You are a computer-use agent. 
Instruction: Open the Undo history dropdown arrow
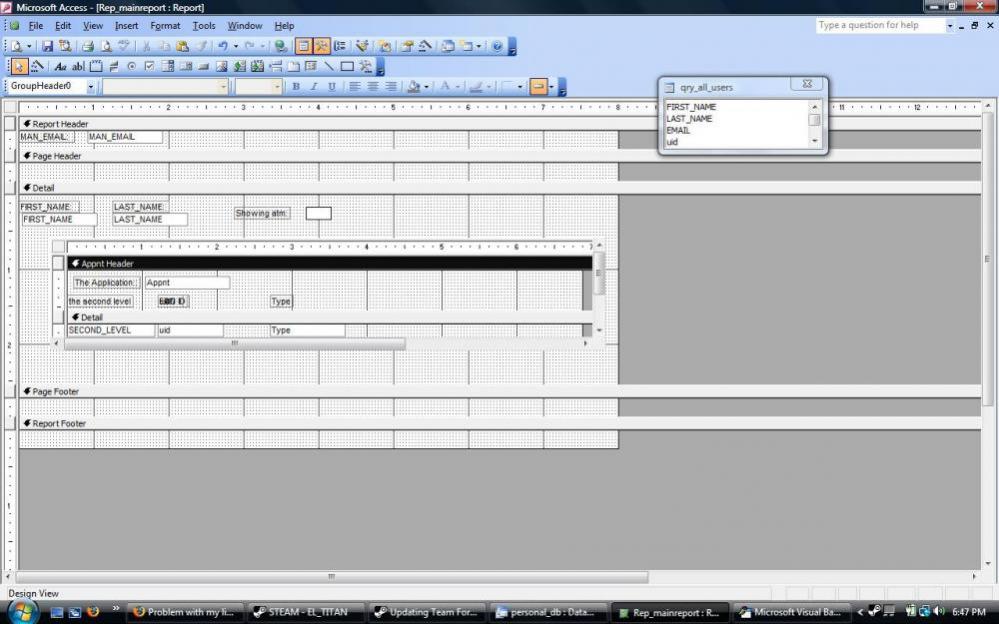click(x=236, y=47)
